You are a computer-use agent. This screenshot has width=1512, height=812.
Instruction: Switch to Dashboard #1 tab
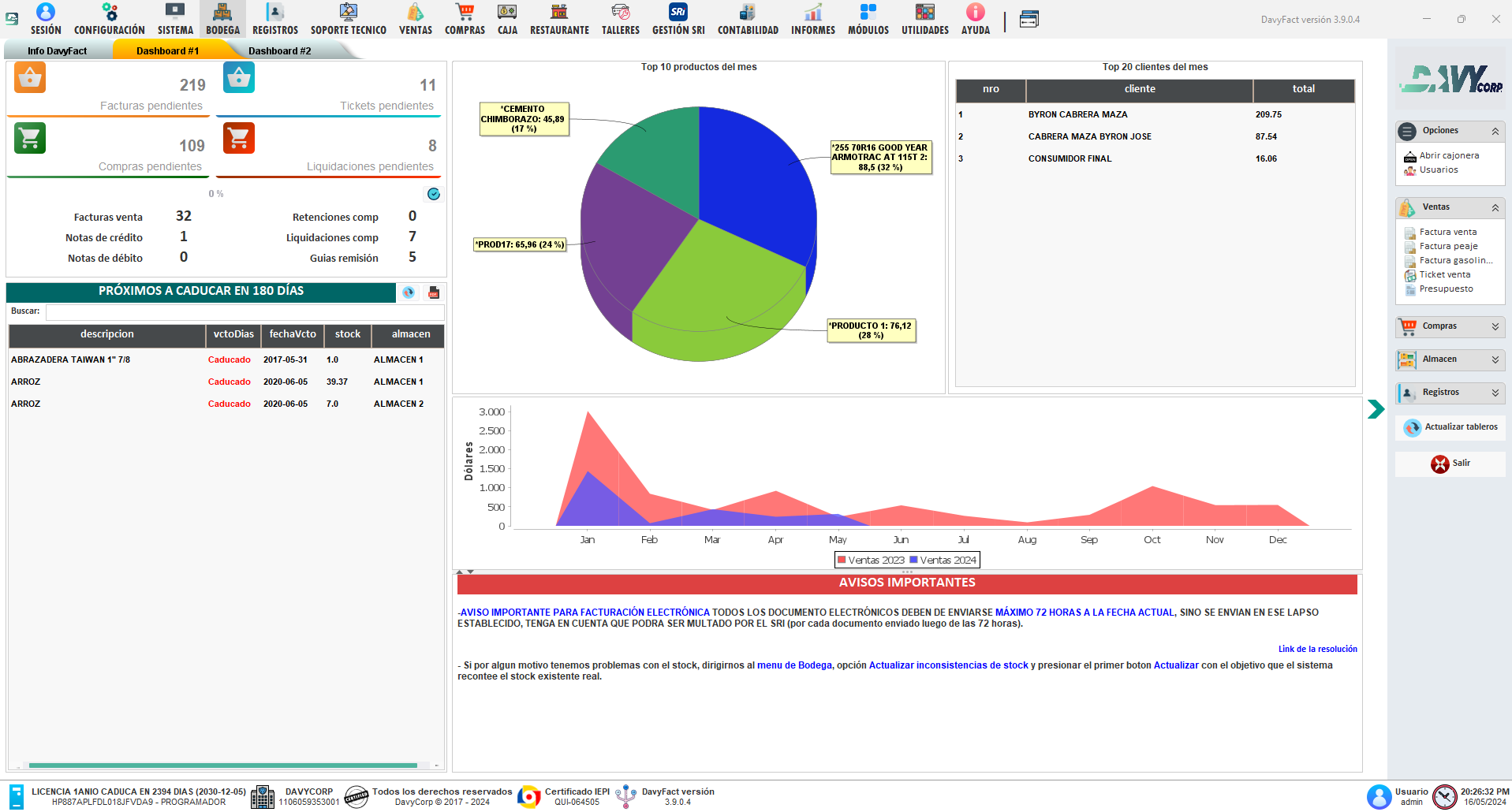pyautogui.click(x=167, y=50)
